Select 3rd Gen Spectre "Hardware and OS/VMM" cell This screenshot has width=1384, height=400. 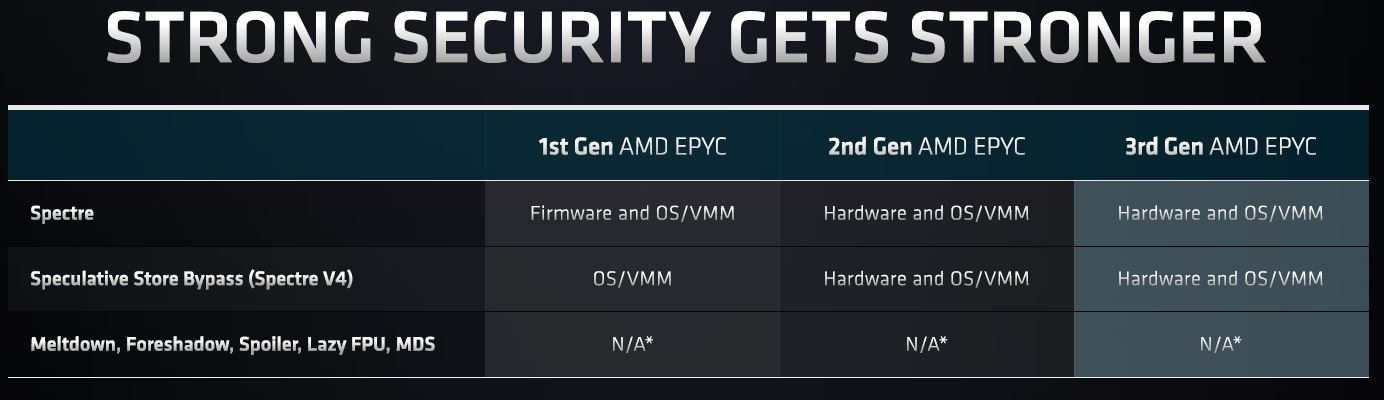(1220, 213)
